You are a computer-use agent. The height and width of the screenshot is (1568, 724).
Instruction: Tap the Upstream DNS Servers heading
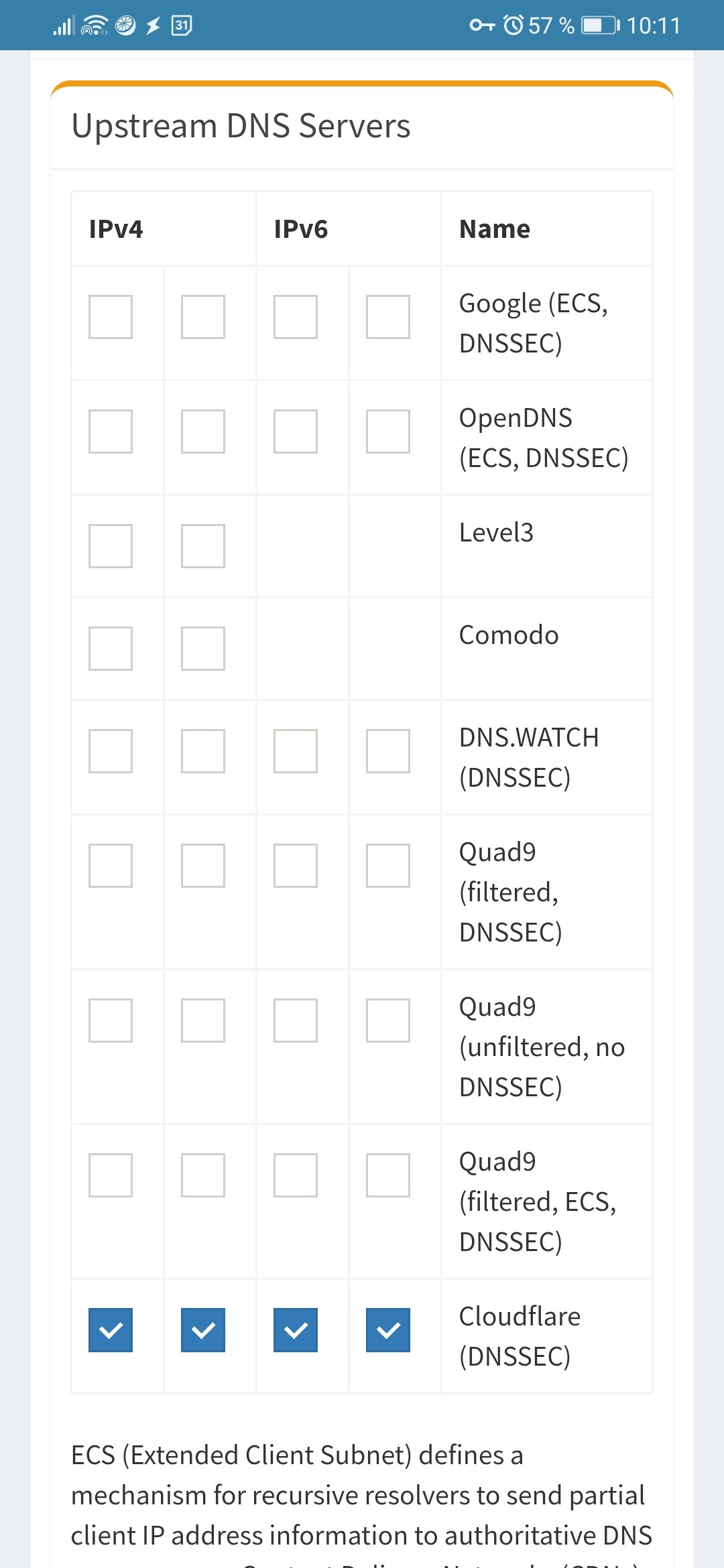[x=241, y=126]
